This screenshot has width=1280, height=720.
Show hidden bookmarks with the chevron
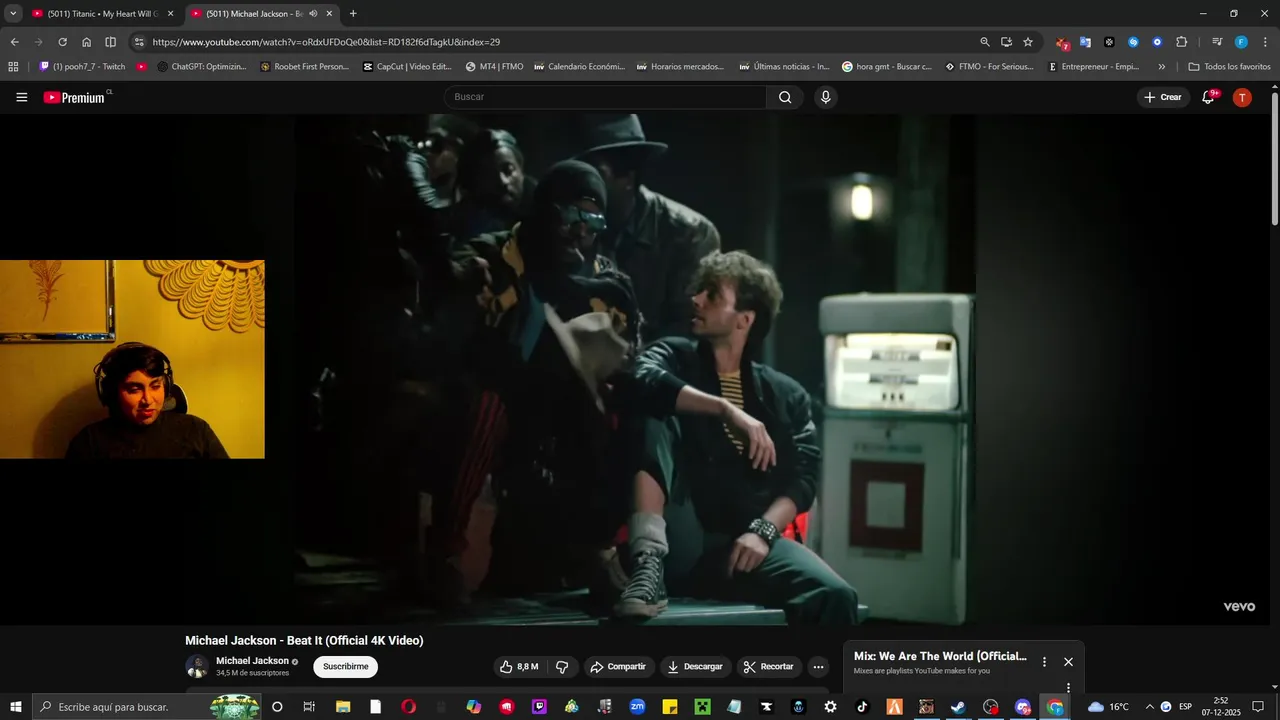tap(1161, 67)
